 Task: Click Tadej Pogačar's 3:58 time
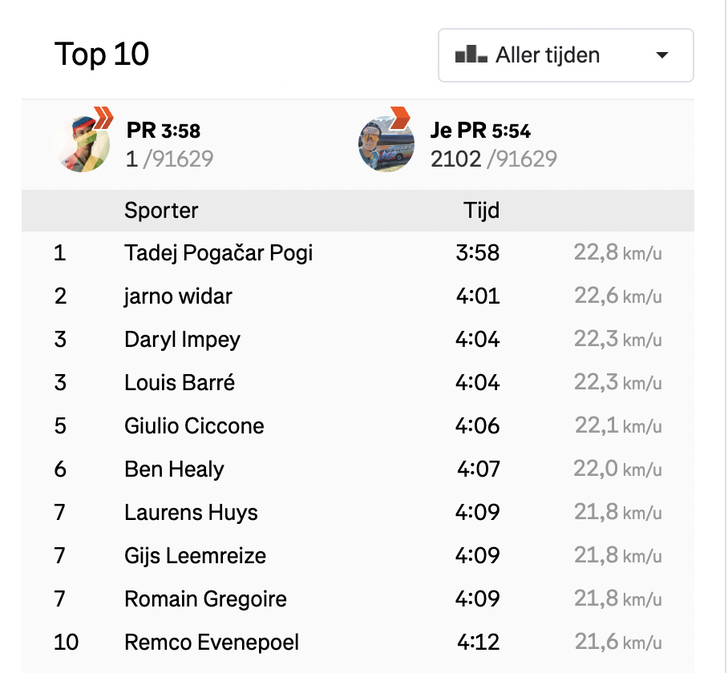point(477,253)
